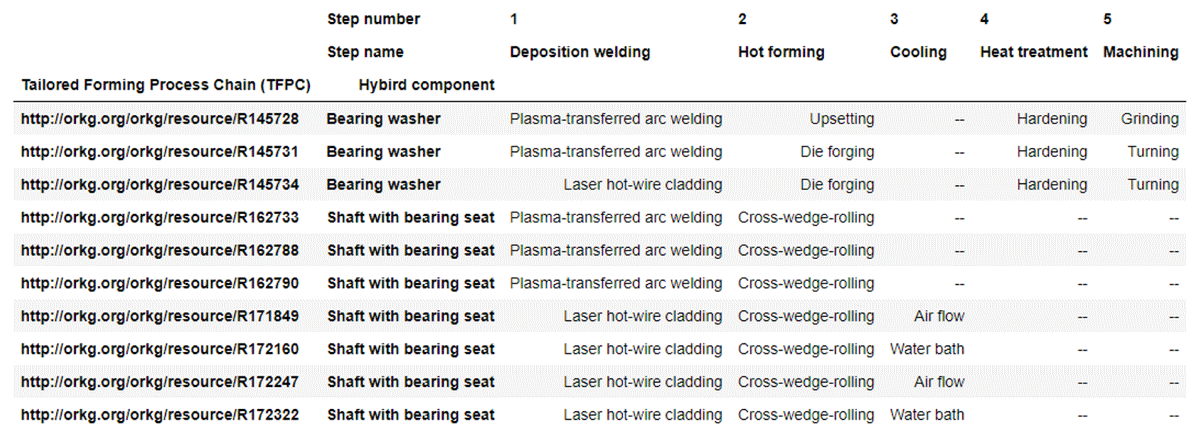Select the Machining column header
1200x437 pixels.
(1141, 53)
